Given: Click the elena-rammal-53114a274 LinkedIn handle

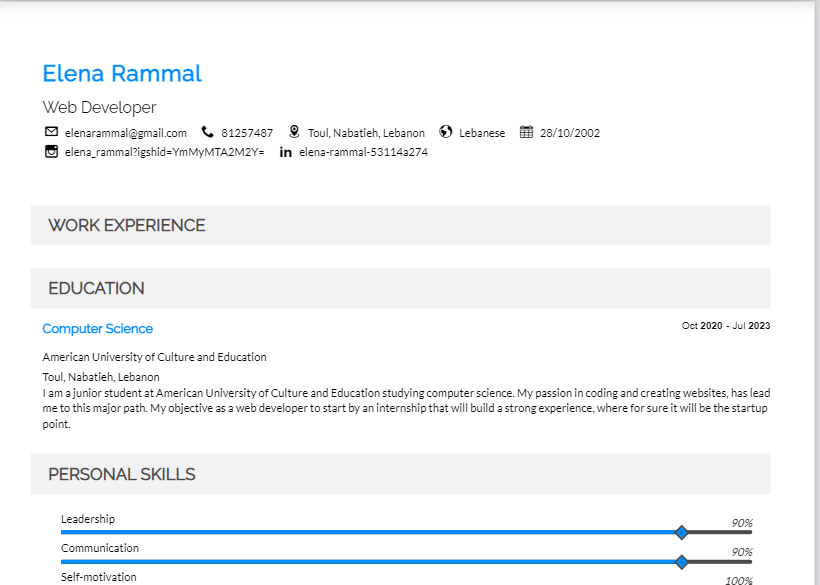Looking at the screenshot, I should (363, 153).
